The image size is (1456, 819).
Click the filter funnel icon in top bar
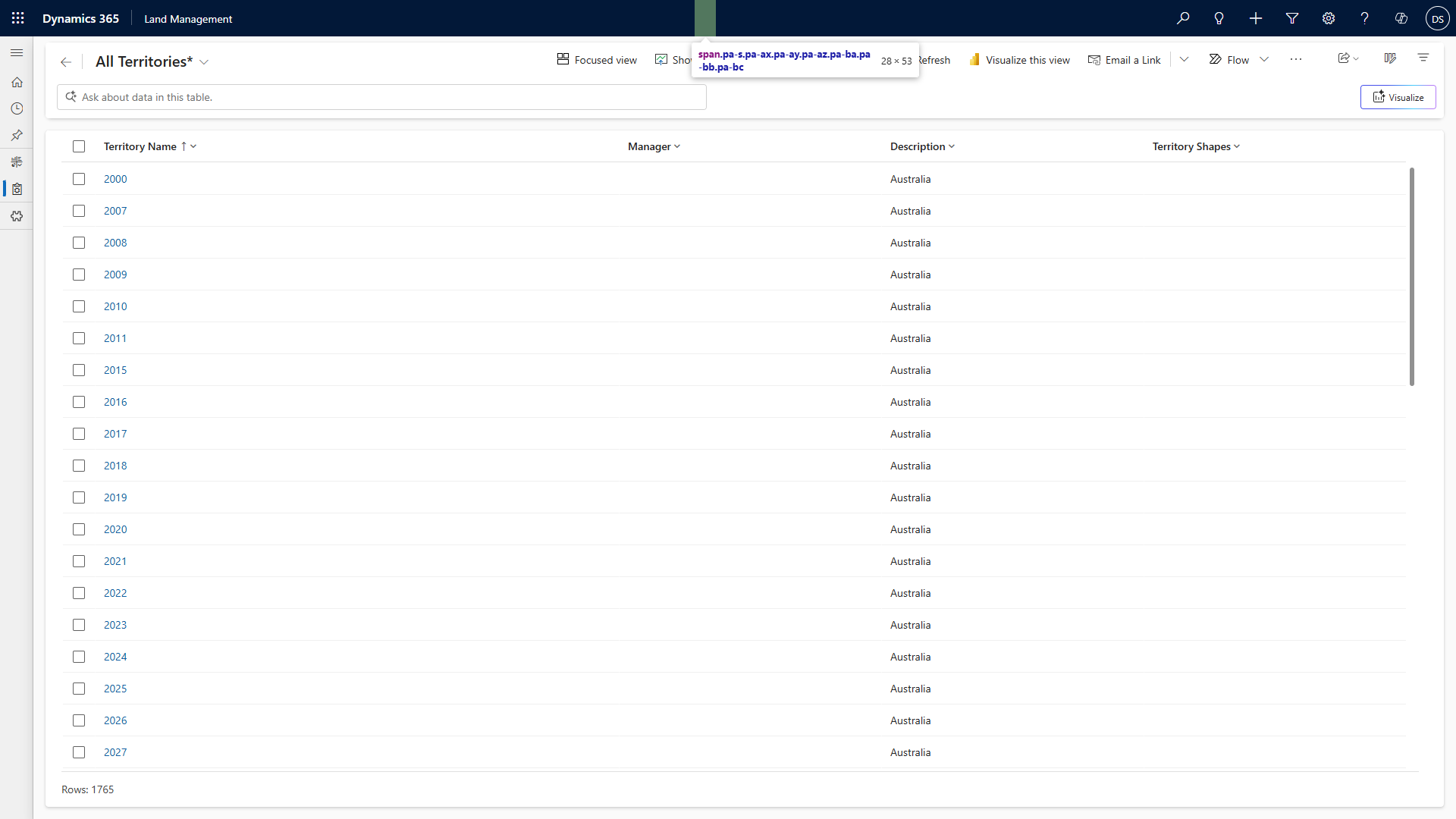point(1291,18)
